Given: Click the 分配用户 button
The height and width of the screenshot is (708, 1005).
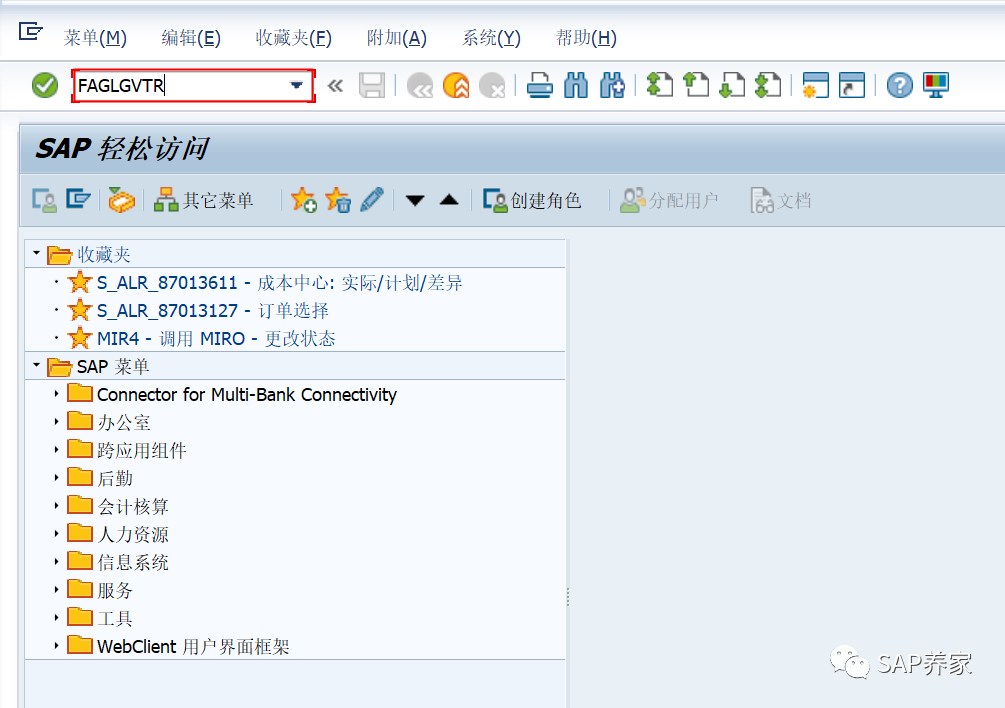Looking at the screenshot, I should [669, 201].
